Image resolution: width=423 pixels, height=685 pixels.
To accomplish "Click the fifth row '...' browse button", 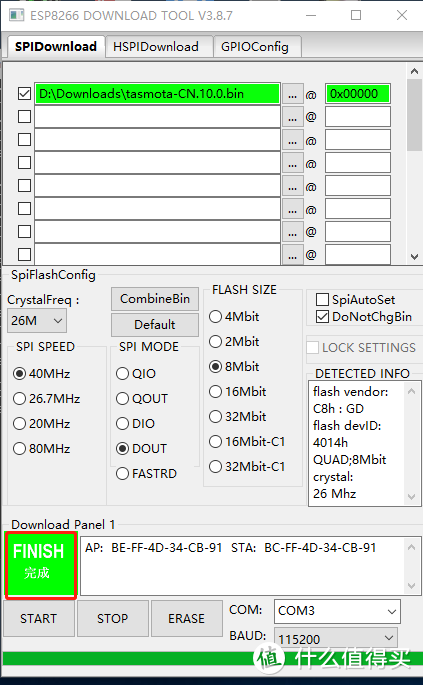I will pyautogui.click(x=293, y=186).
